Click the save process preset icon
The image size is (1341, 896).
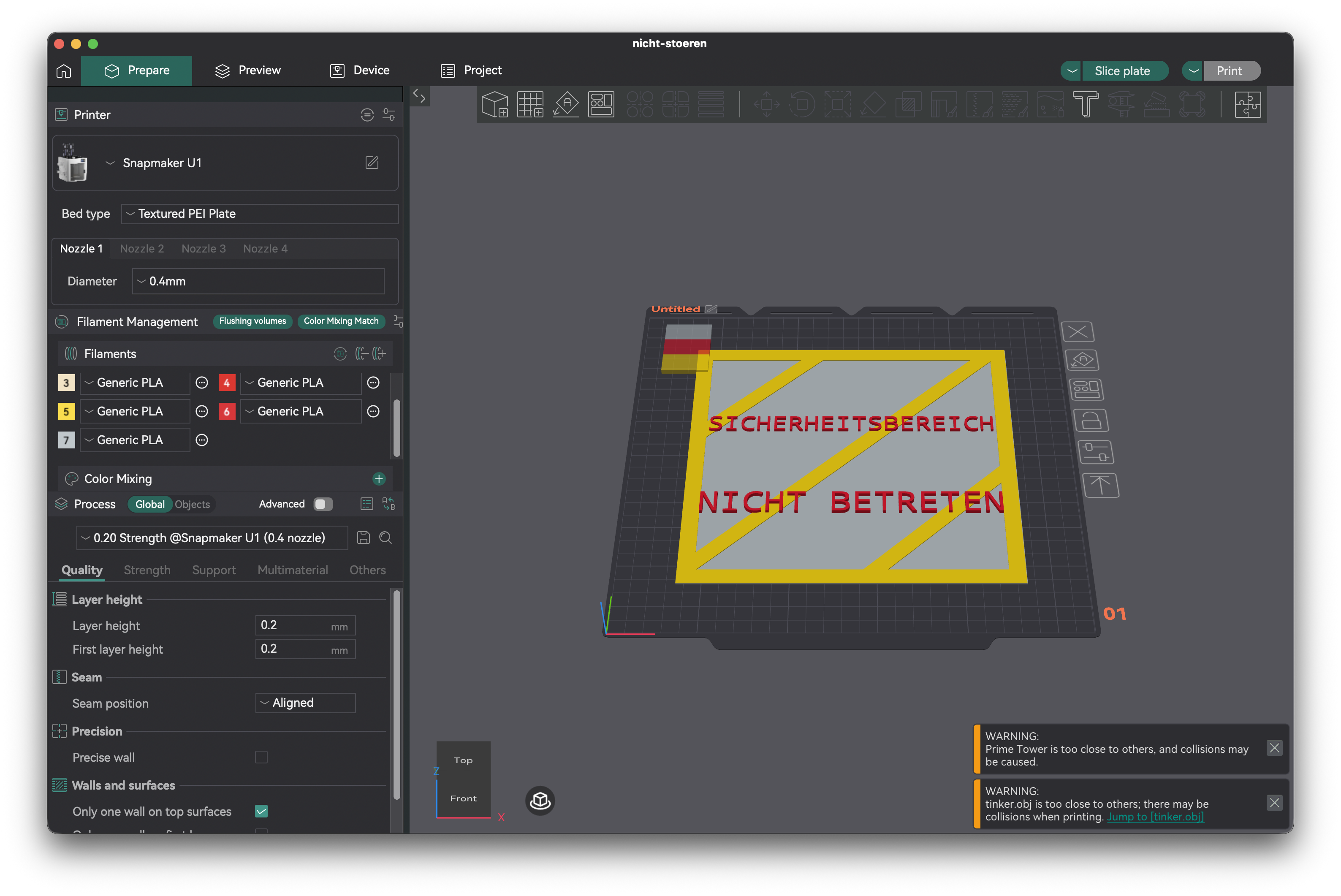coord(364,538)
